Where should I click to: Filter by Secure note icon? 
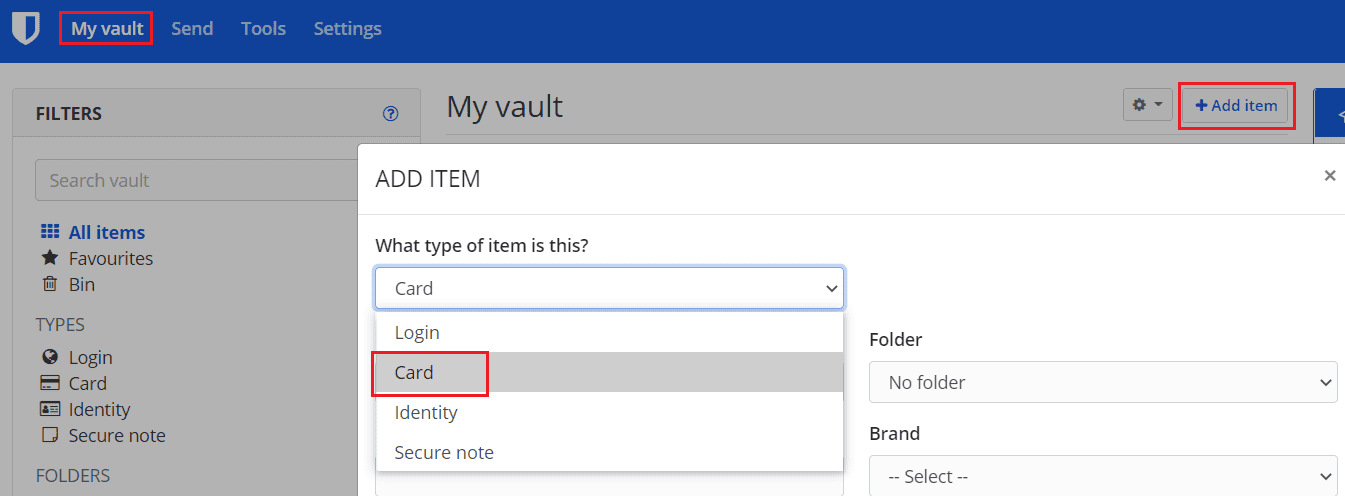click(50, 435)
